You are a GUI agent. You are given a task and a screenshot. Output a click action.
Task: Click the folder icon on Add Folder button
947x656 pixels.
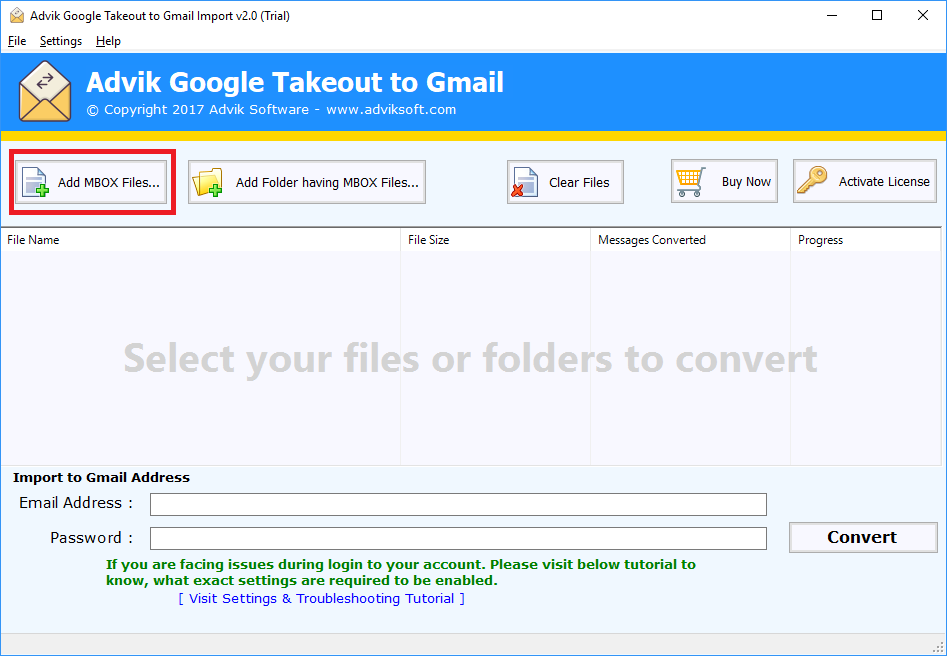207,182
